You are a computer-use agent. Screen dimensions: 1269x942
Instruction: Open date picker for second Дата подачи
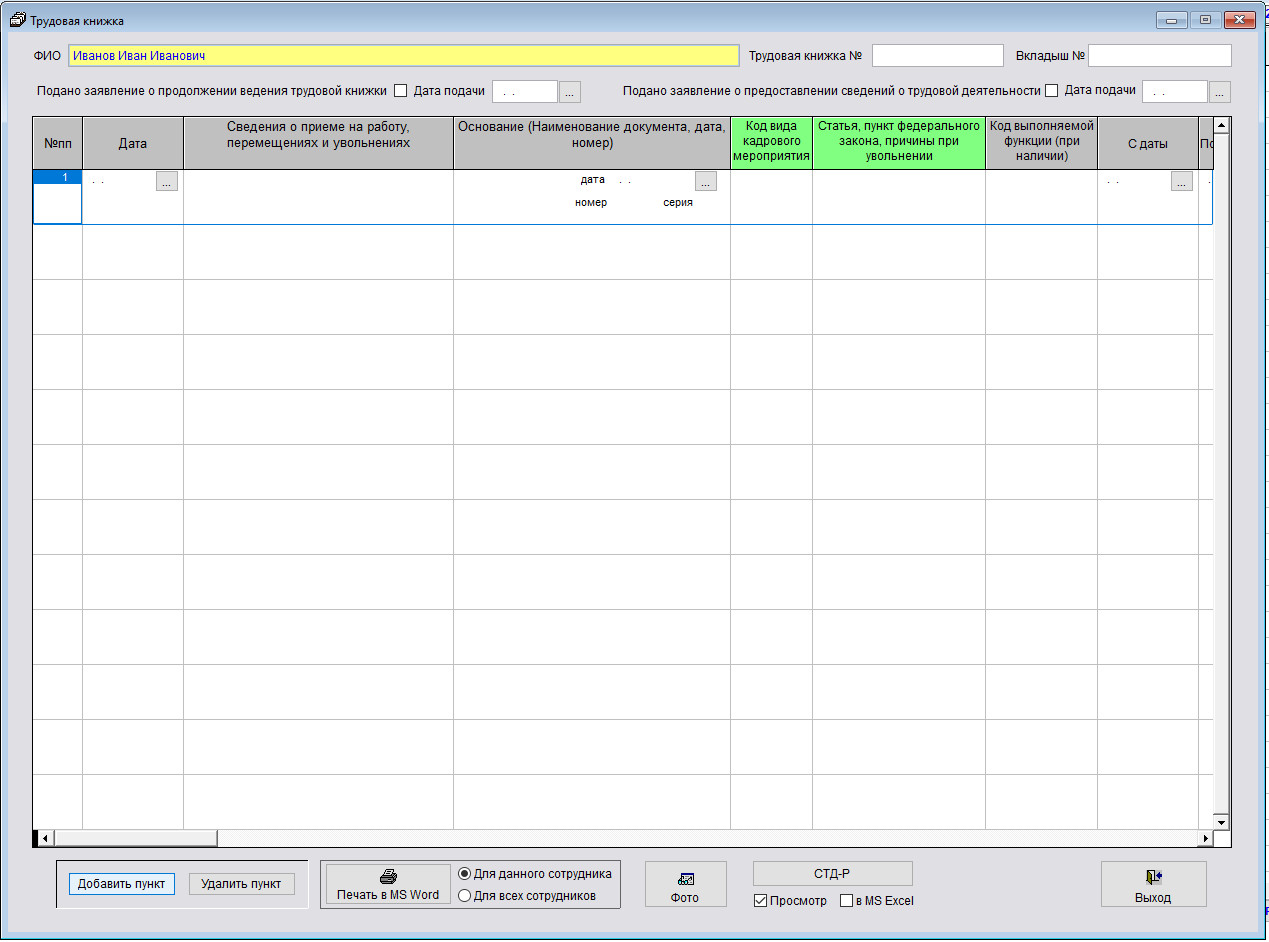click(1220, 92)
